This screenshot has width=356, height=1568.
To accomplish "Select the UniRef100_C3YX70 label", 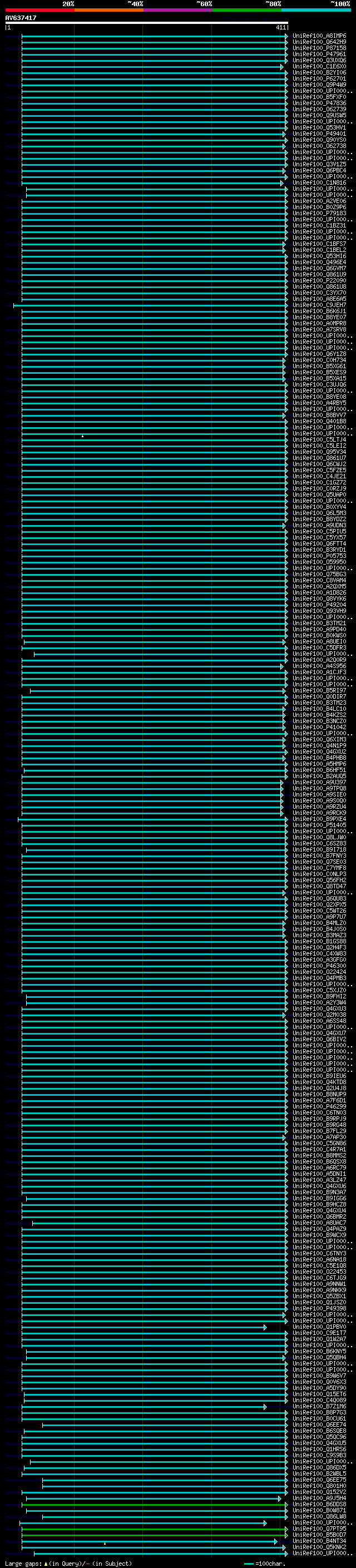I will pos(319,293).
